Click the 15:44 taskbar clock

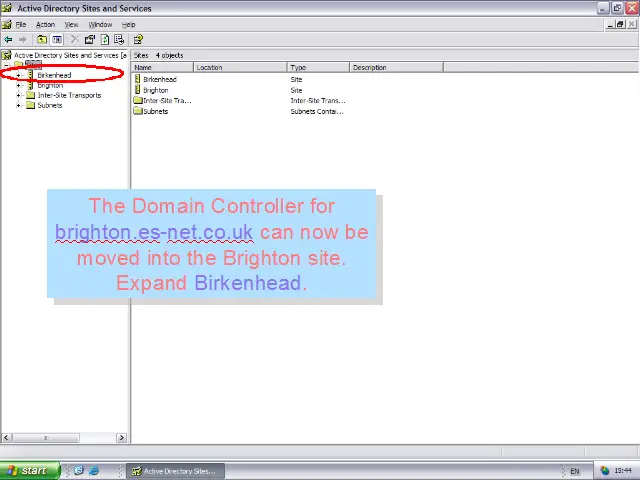tap(623, 471)
